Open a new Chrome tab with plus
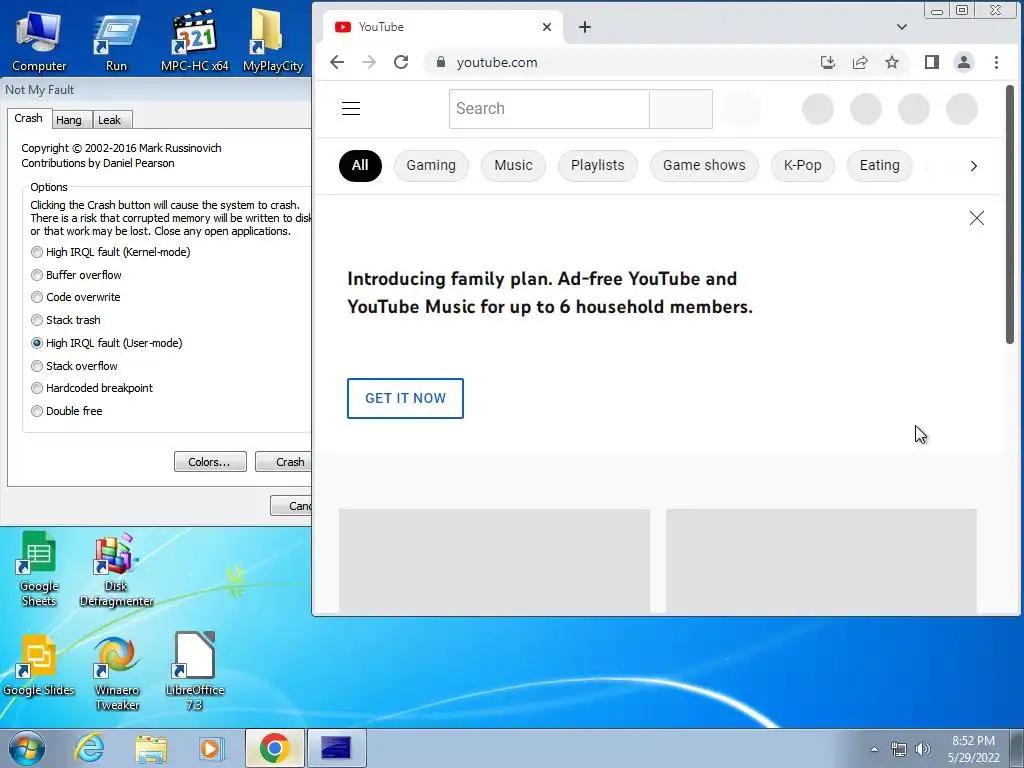Viewport: 1024px width, 768px height. pos(585,27)
